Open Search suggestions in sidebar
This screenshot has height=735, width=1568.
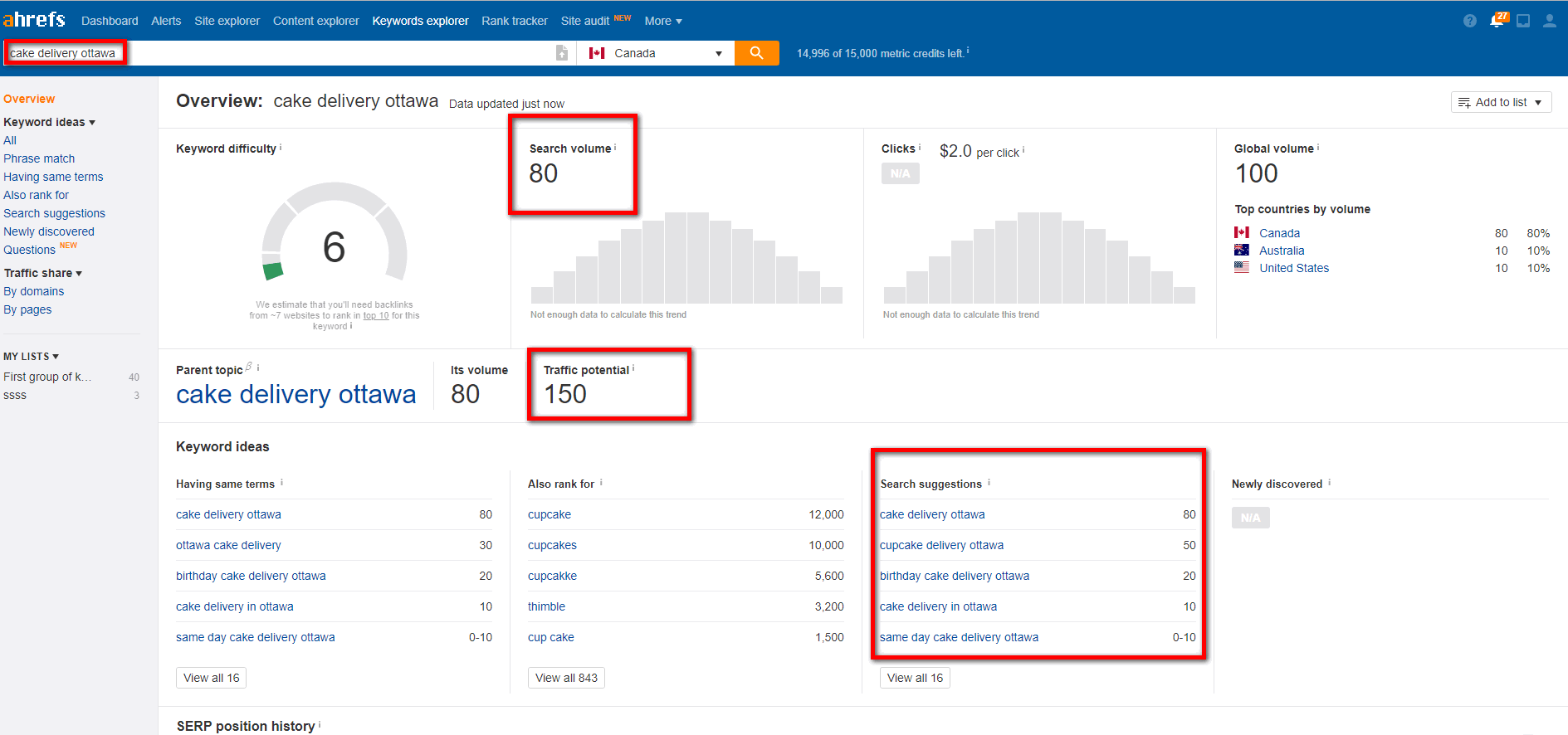pos(54,213)
